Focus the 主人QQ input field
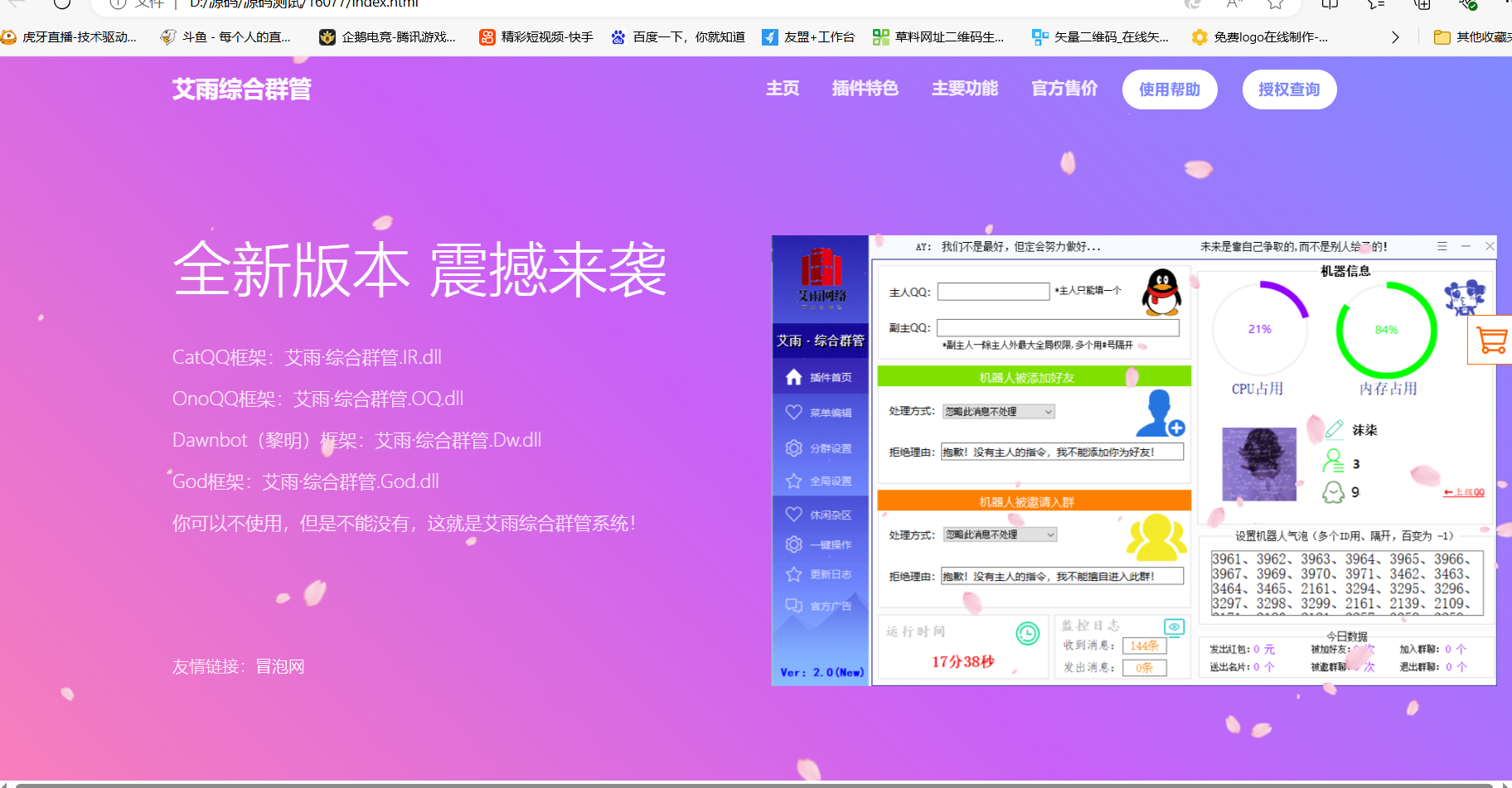This screenshot has width=1512, height=788. click(993, 292)
